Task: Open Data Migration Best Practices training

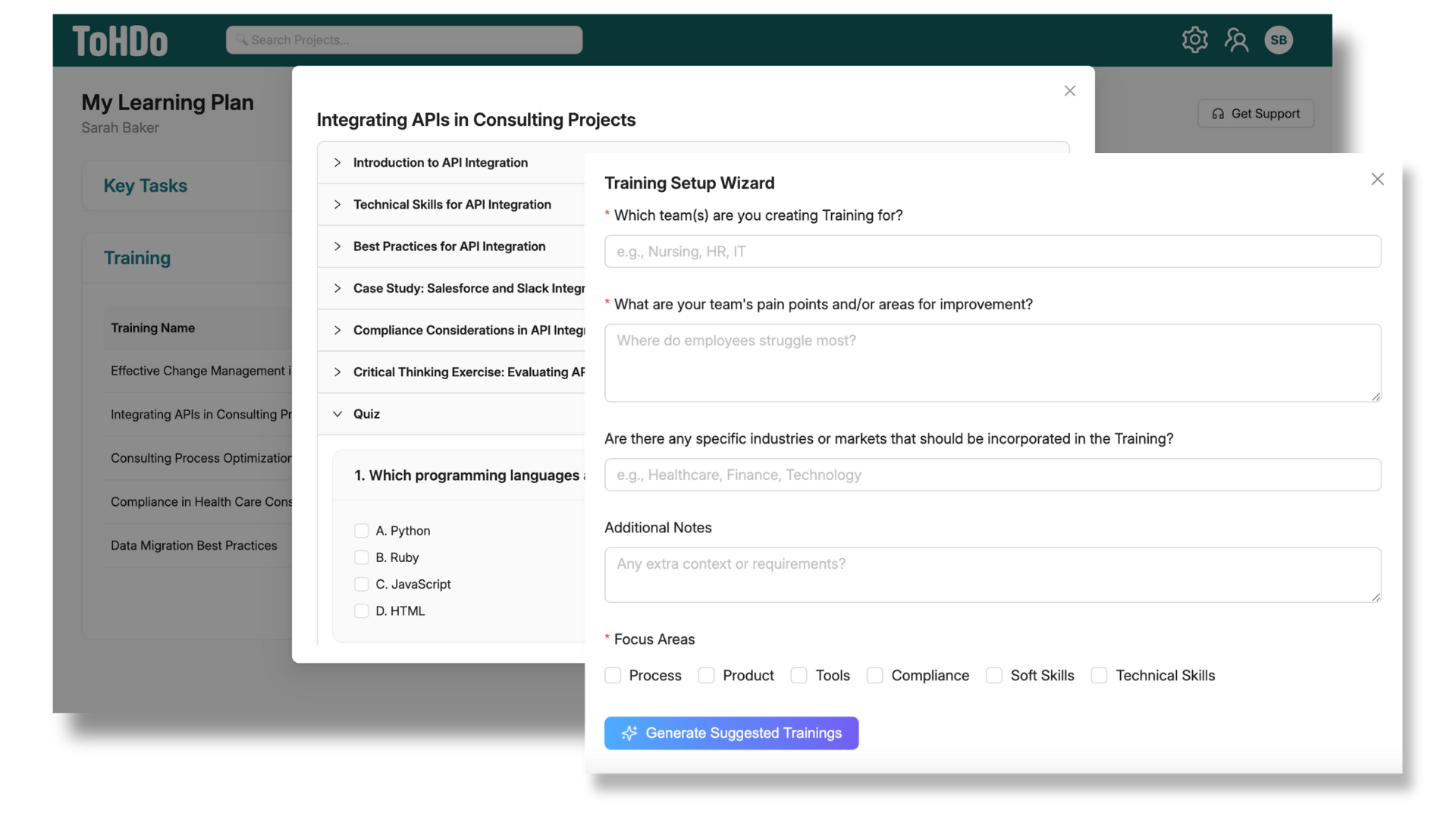Action: pos(193,545)
